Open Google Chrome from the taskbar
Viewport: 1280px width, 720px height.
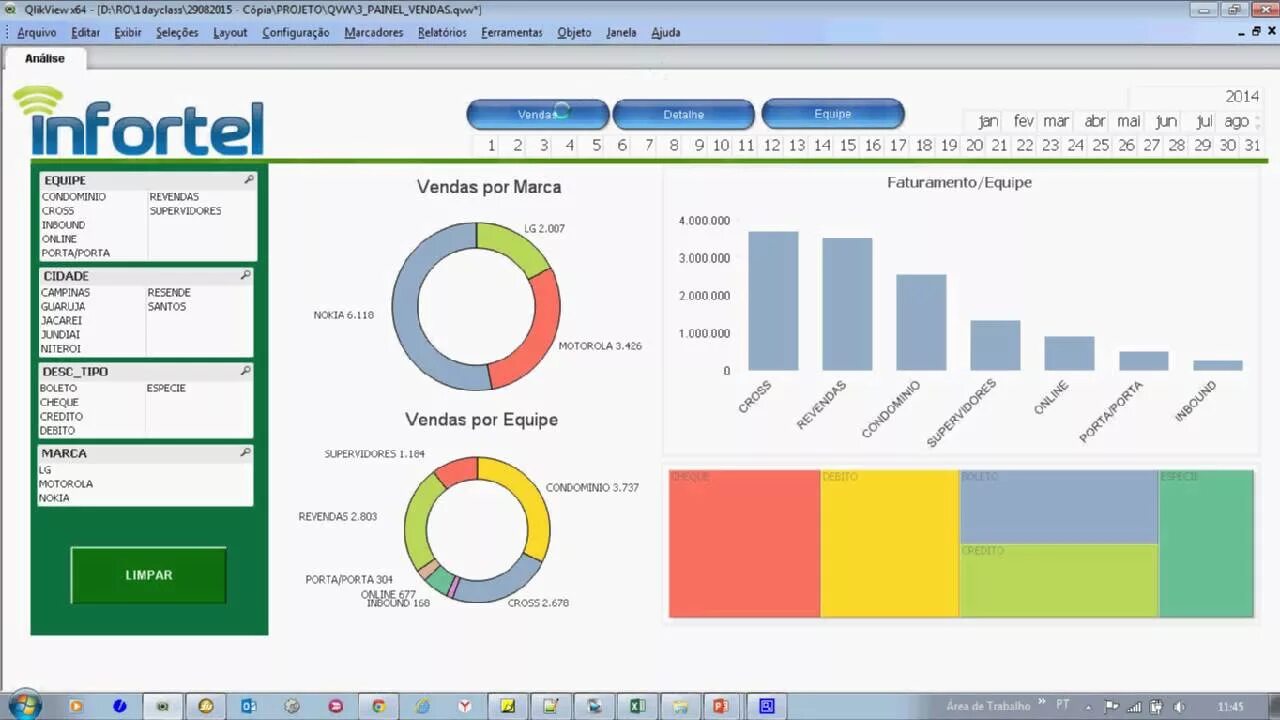tap(379, 706)
